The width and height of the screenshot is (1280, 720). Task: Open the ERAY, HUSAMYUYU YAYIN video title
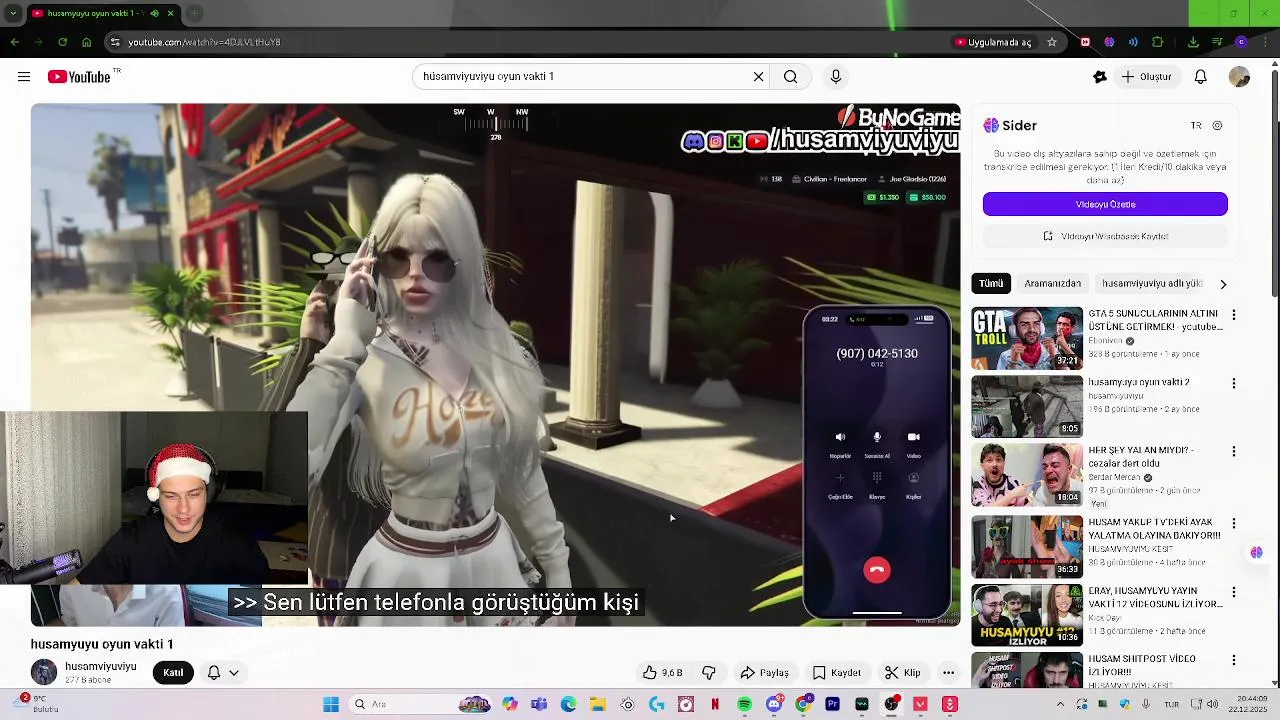[x=1155, y=597]
